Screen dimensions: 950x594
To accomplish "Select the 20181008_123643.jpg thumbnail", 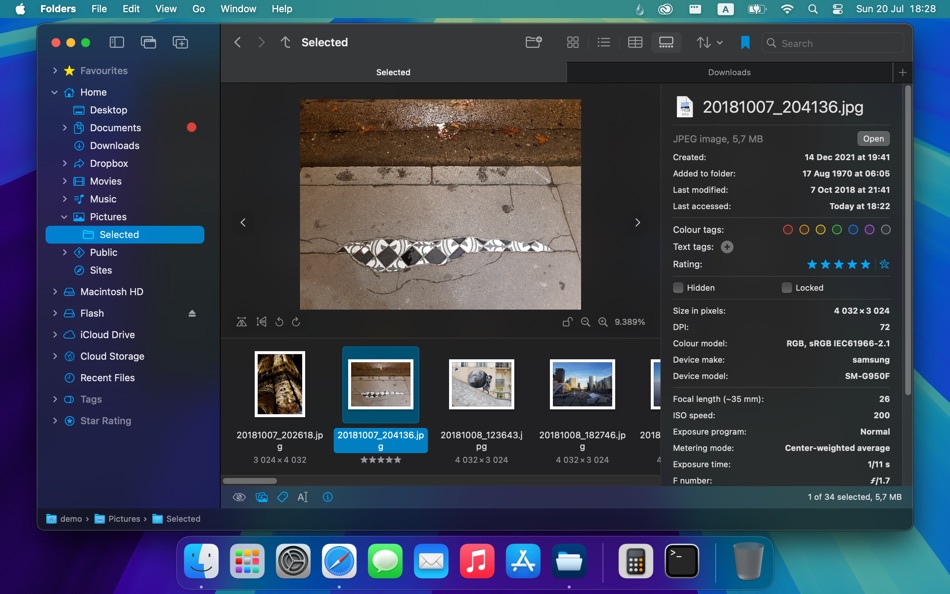I will tap(481, 383).
